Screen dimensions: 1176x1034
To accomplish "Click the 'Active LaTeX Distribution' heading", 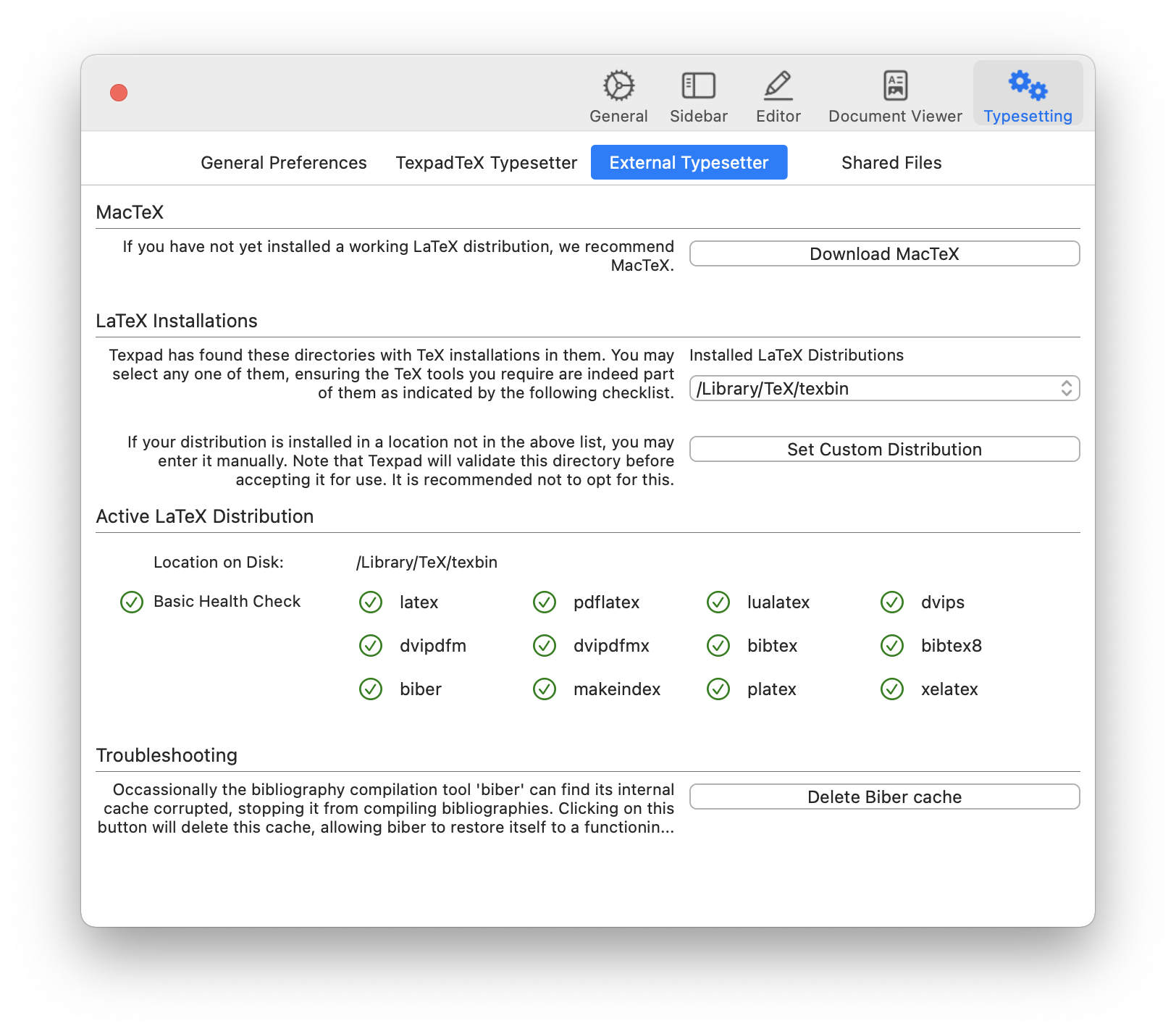I will tap(205, 516).
